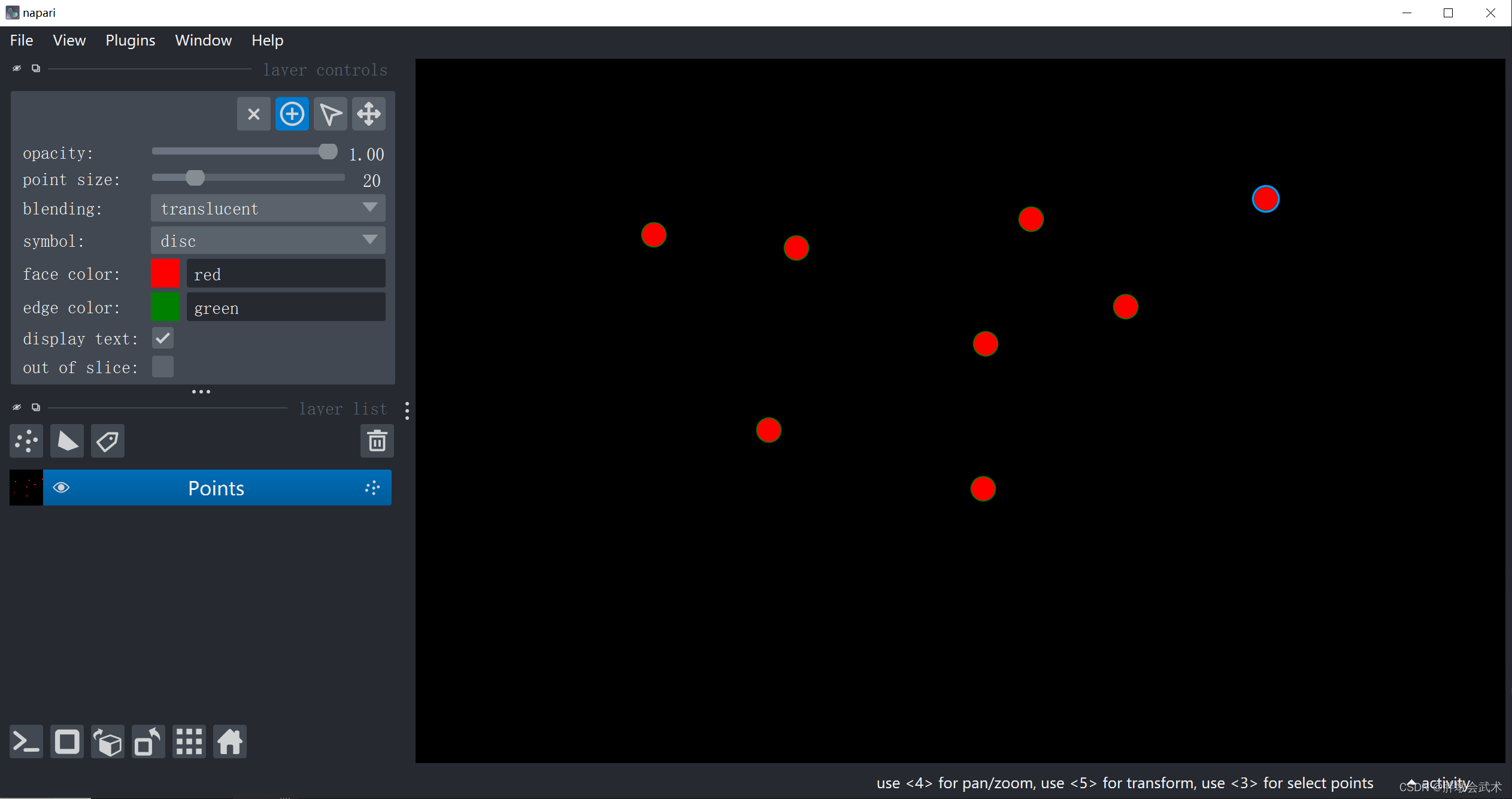Open the console terminal icon
Screen dimensions: 1512x799
coord(26,742)
